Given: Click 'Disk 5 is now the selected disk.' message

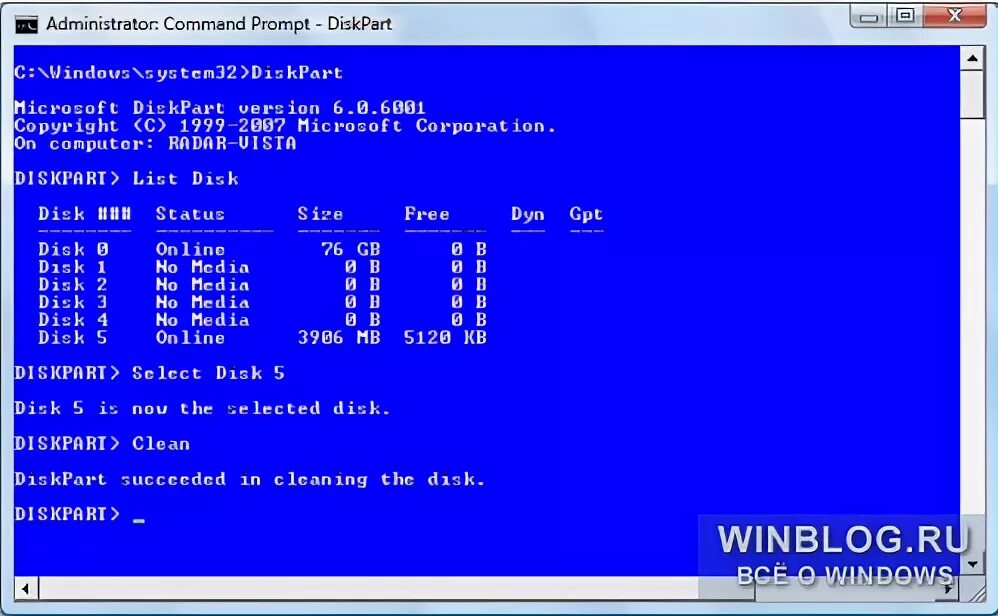Looking at the screenshot, I should [202, 408].
